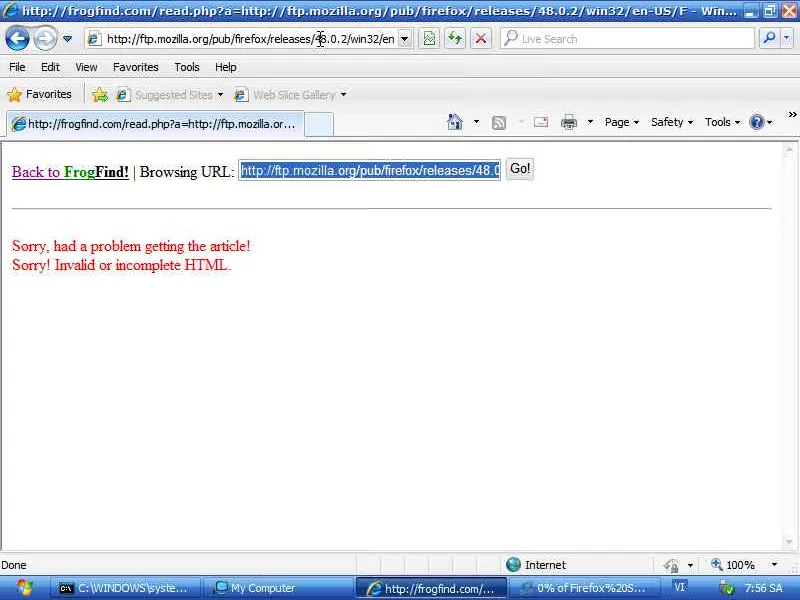
Task: Switch to frogfind.com taskbar item
Action: (431, 588)
